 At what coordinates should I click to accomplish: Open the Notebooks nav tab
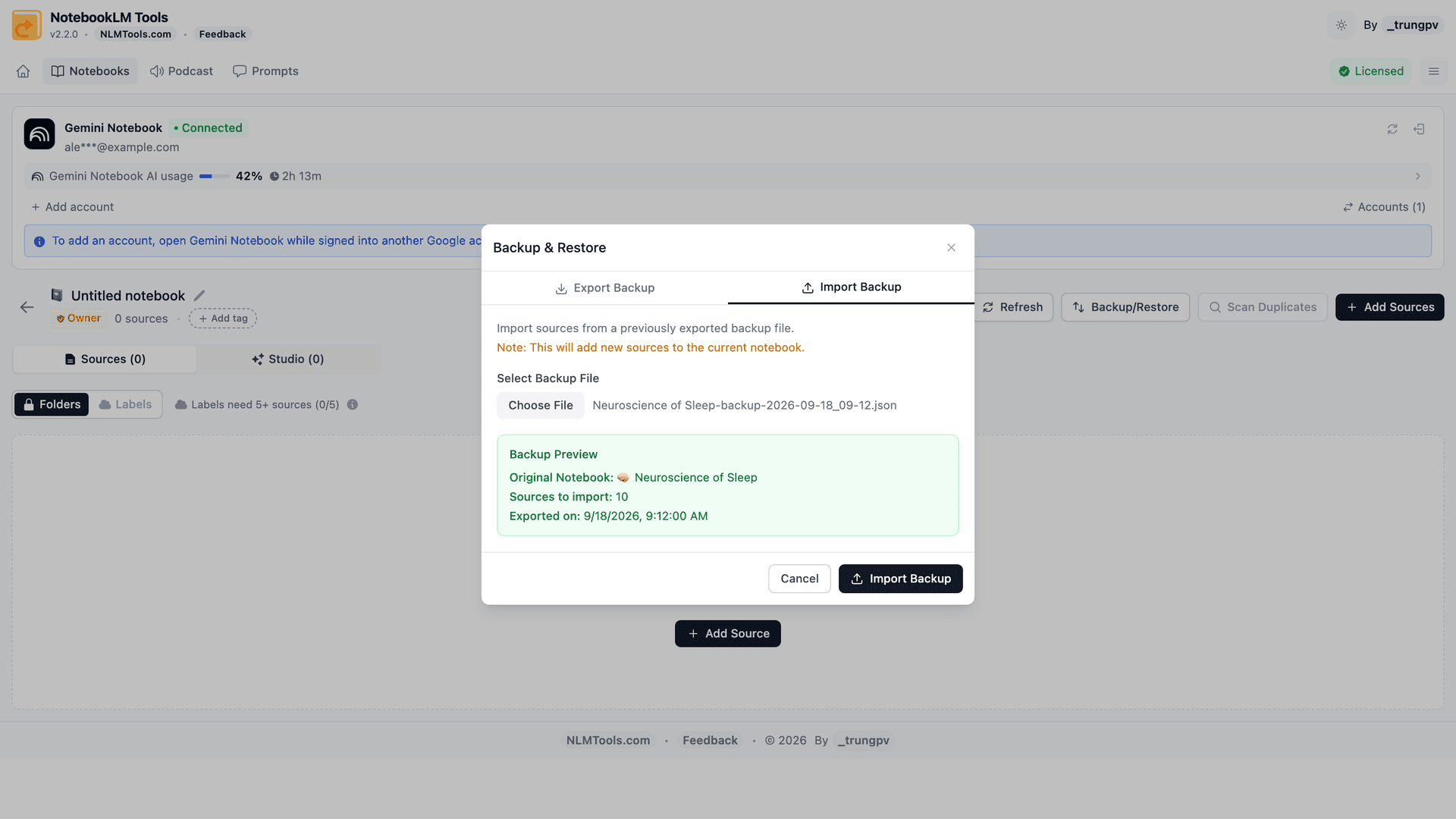[x=90, y=71]
